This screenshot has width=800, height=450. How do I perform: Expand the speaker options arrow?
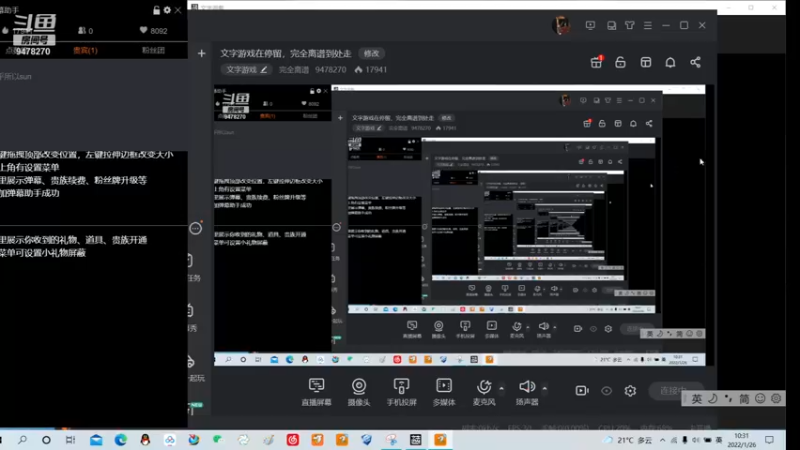point(544,389)
